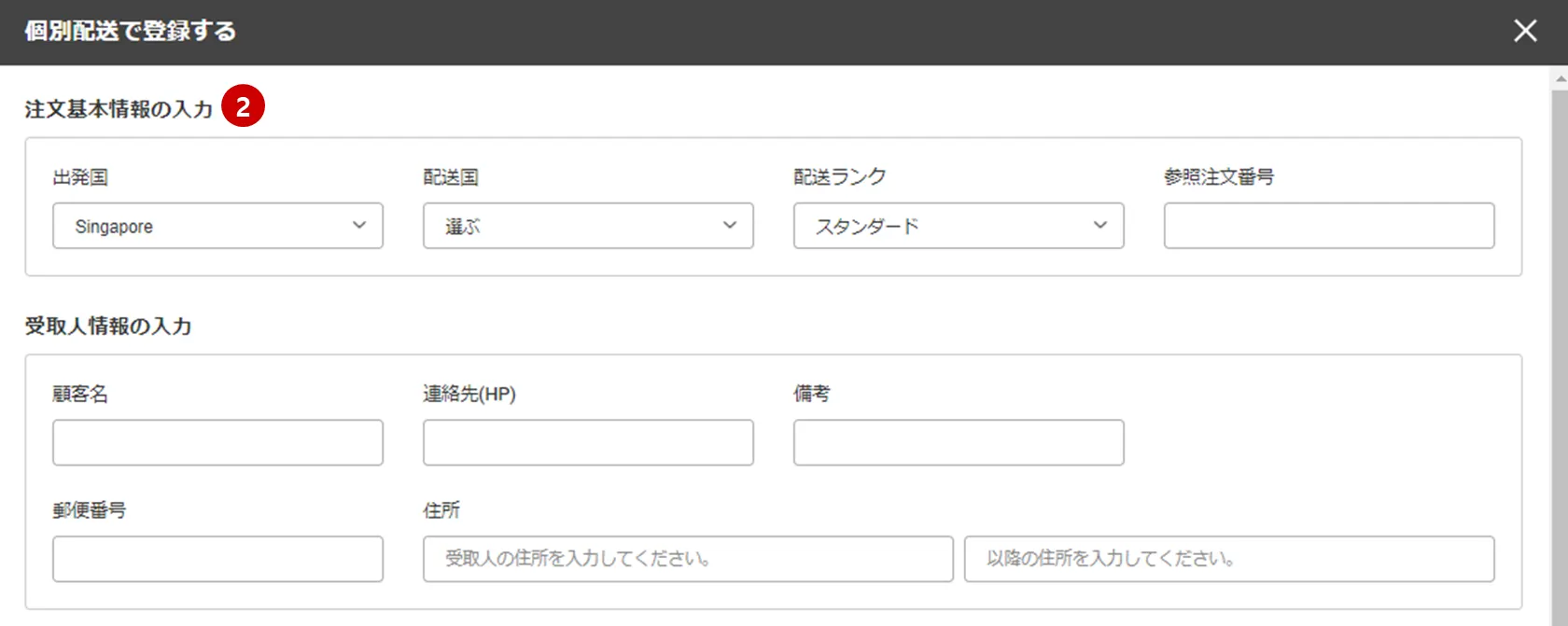Image resolution: width=1568 pixels, height=626 pixels.
Task: Click the vertical scrollbar thumb
Action: 1560,355
